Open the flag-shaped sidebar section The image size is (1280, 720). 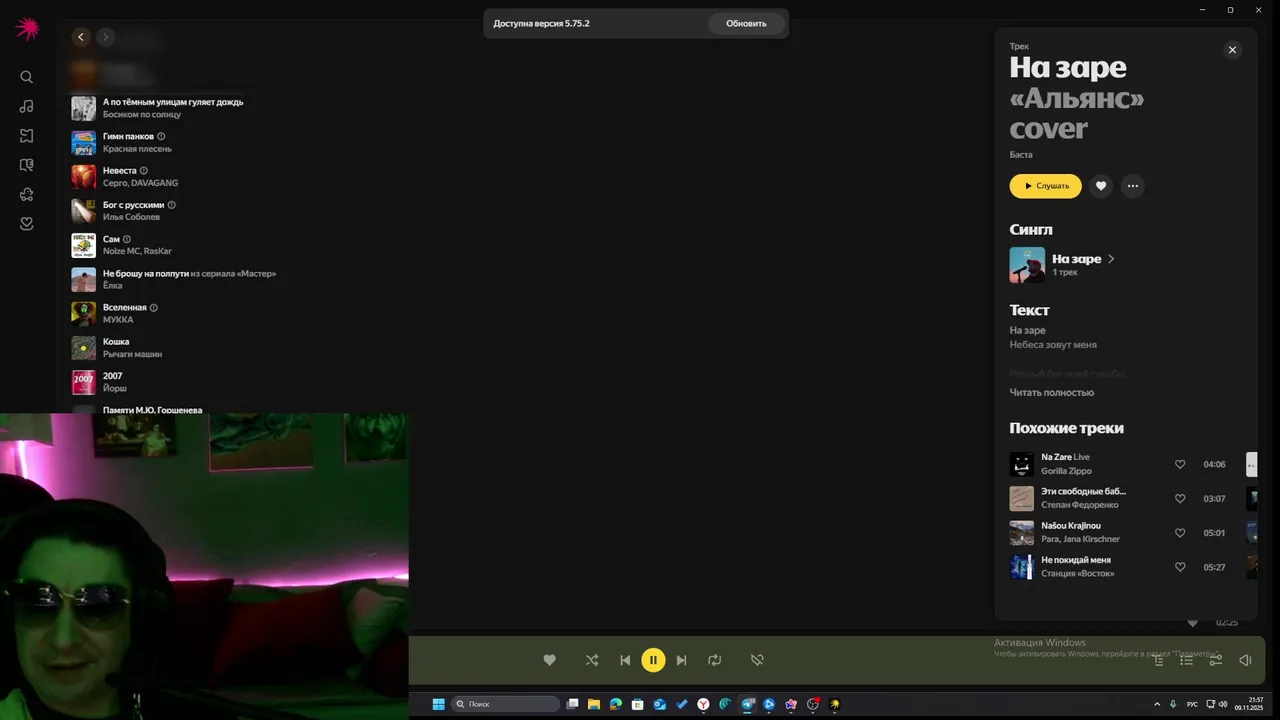coord(27,136)
